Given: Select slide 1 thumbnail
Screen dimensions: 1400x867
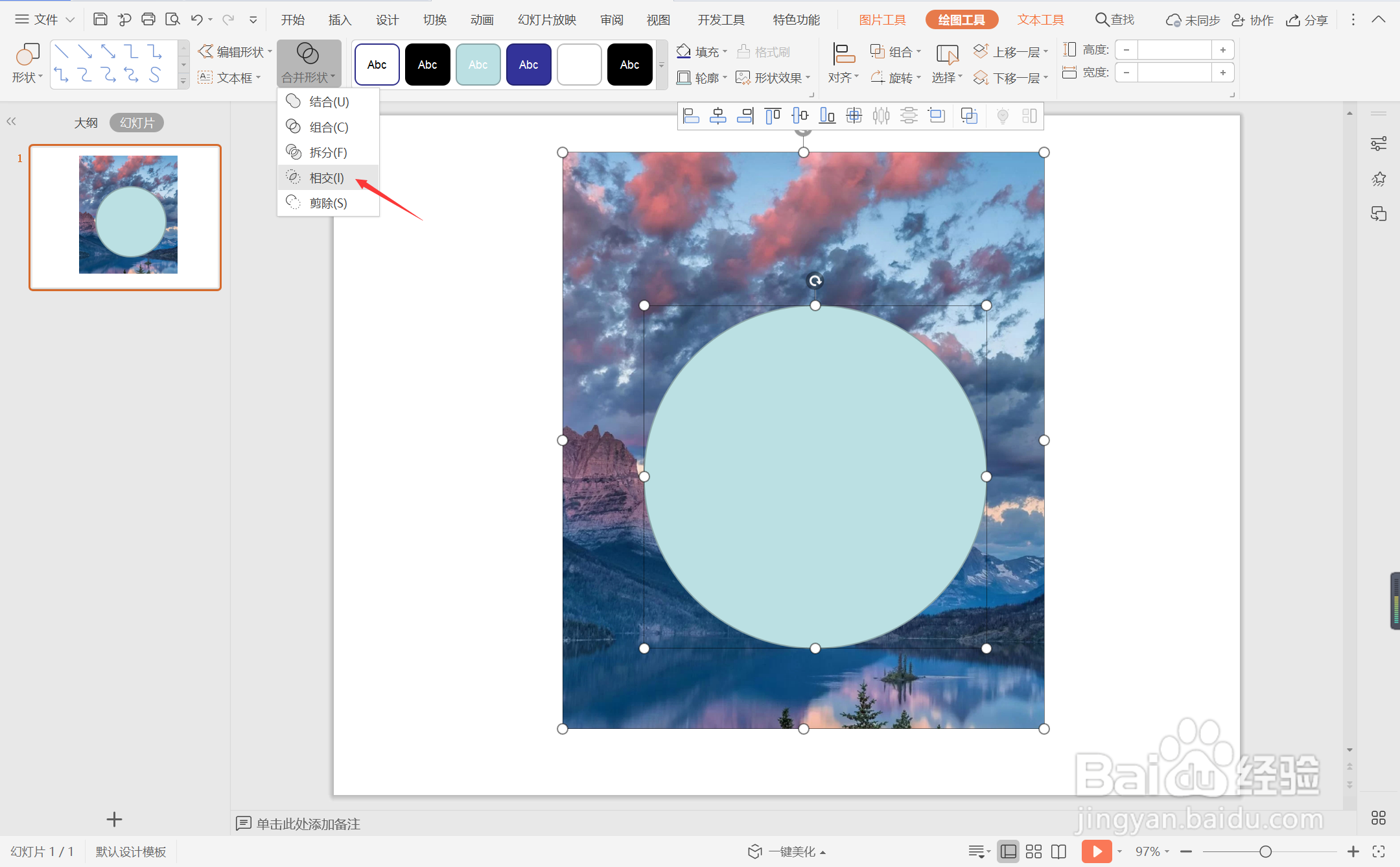Looking at the screenshot, I should [125, 217].
